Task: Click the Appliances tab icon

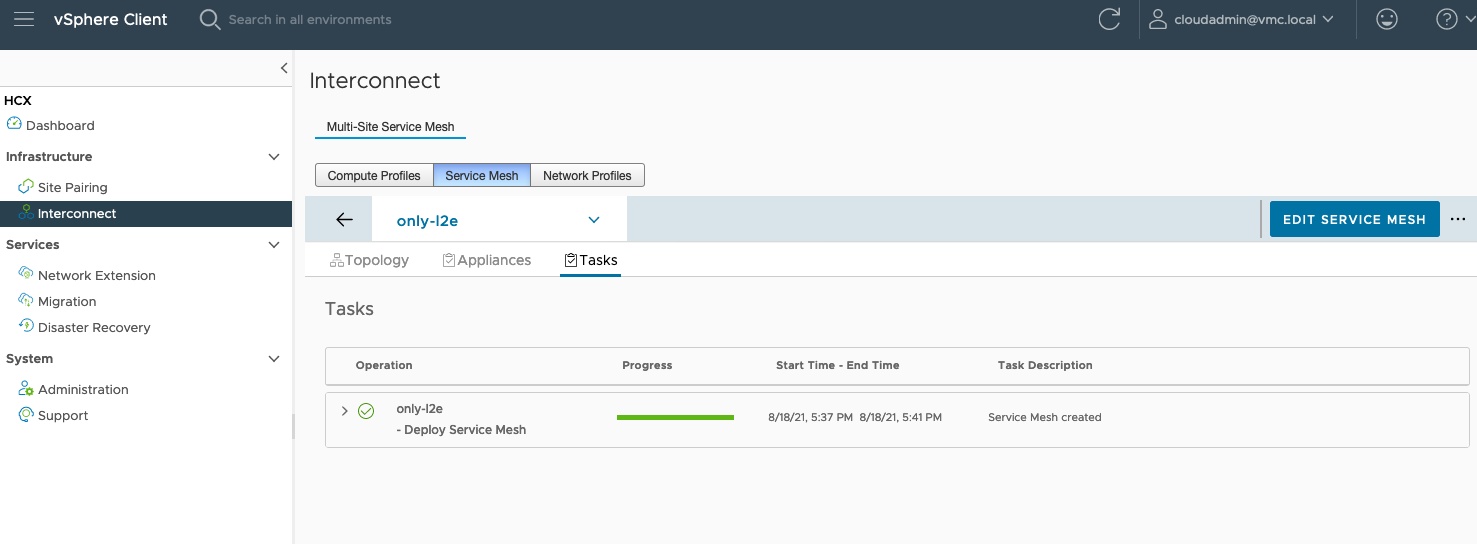Action: coord(449,260)
